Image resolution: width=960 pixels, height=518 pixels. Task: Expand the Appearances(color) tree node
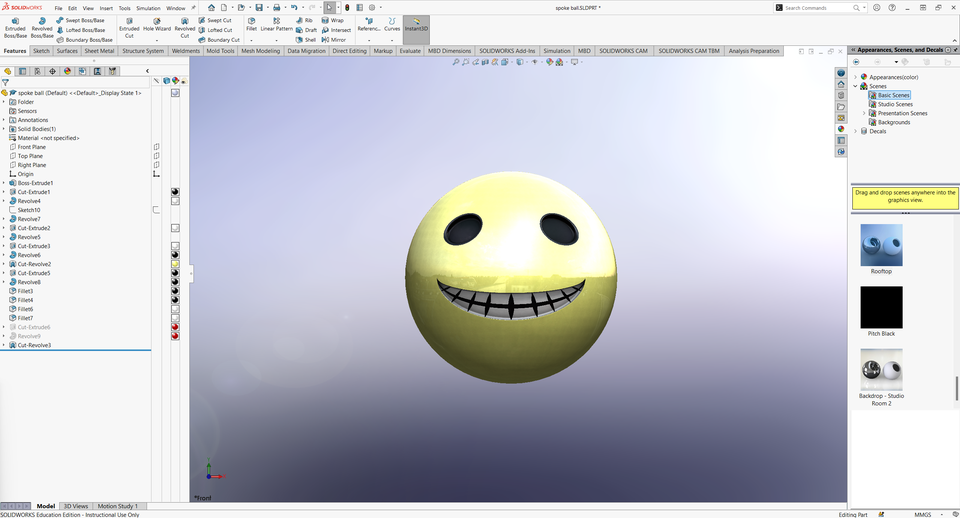856,77
